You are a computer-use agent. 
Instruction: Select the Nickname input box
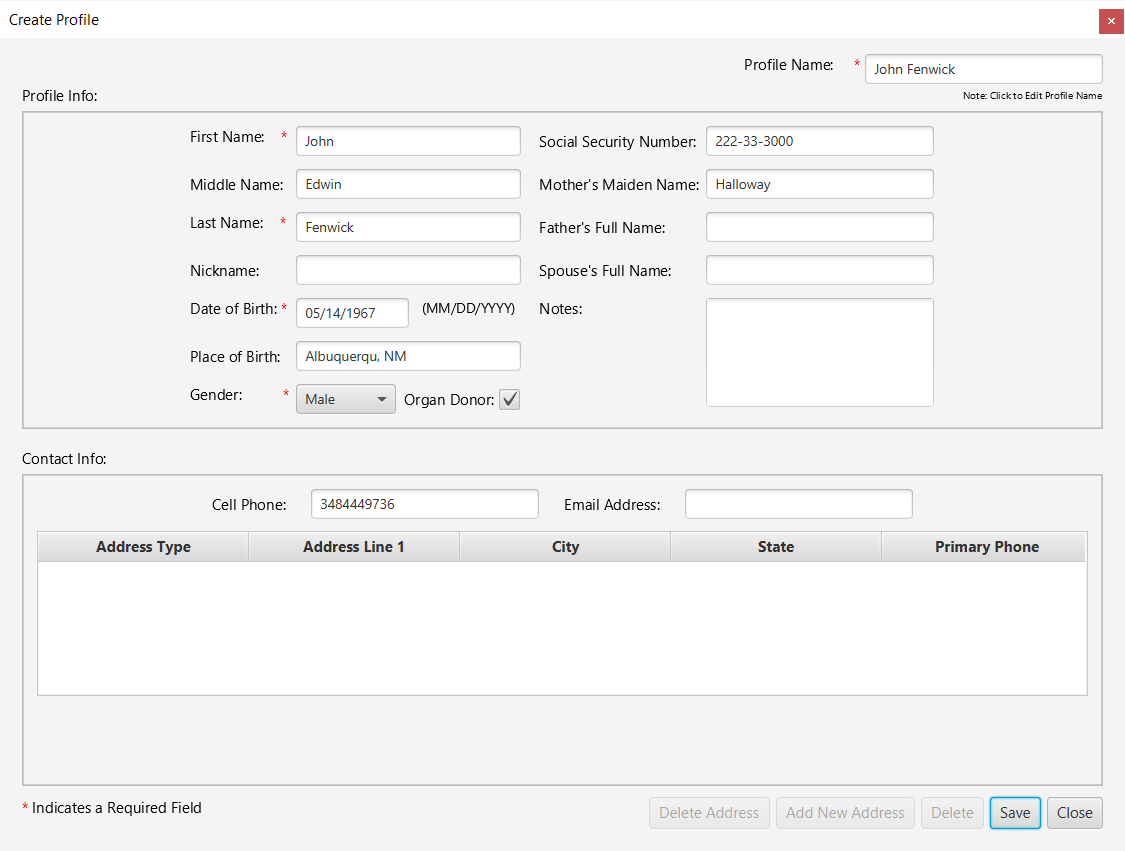coord(407,269)
